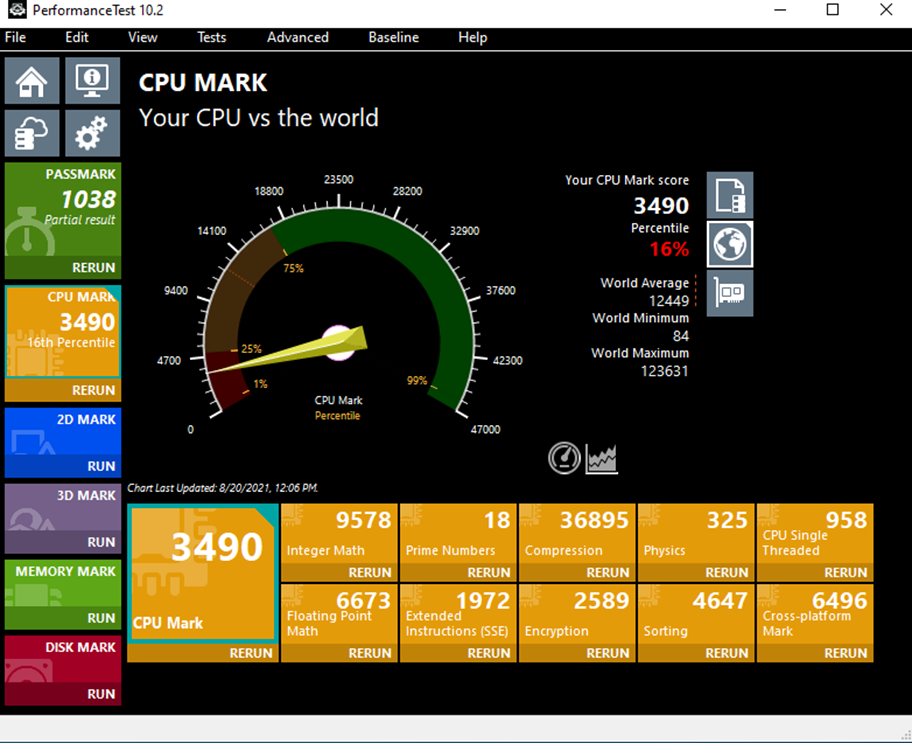Select the Floating Point Math 6673 tile
The height and width of the screenshot is (743, 912).
point(339,614)
